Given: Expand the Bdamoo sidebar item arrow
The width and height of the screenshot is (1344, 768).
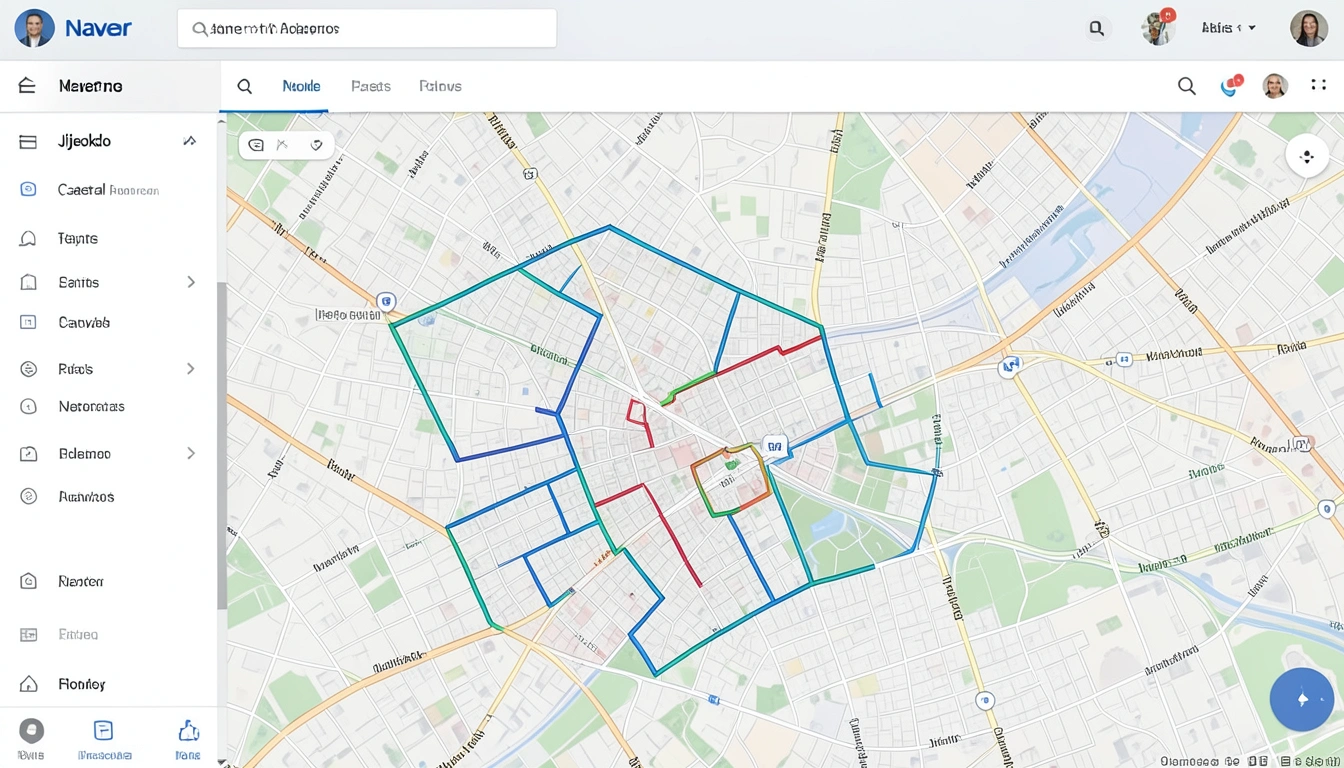Looking at the screenshot, I should coord(190,454).
